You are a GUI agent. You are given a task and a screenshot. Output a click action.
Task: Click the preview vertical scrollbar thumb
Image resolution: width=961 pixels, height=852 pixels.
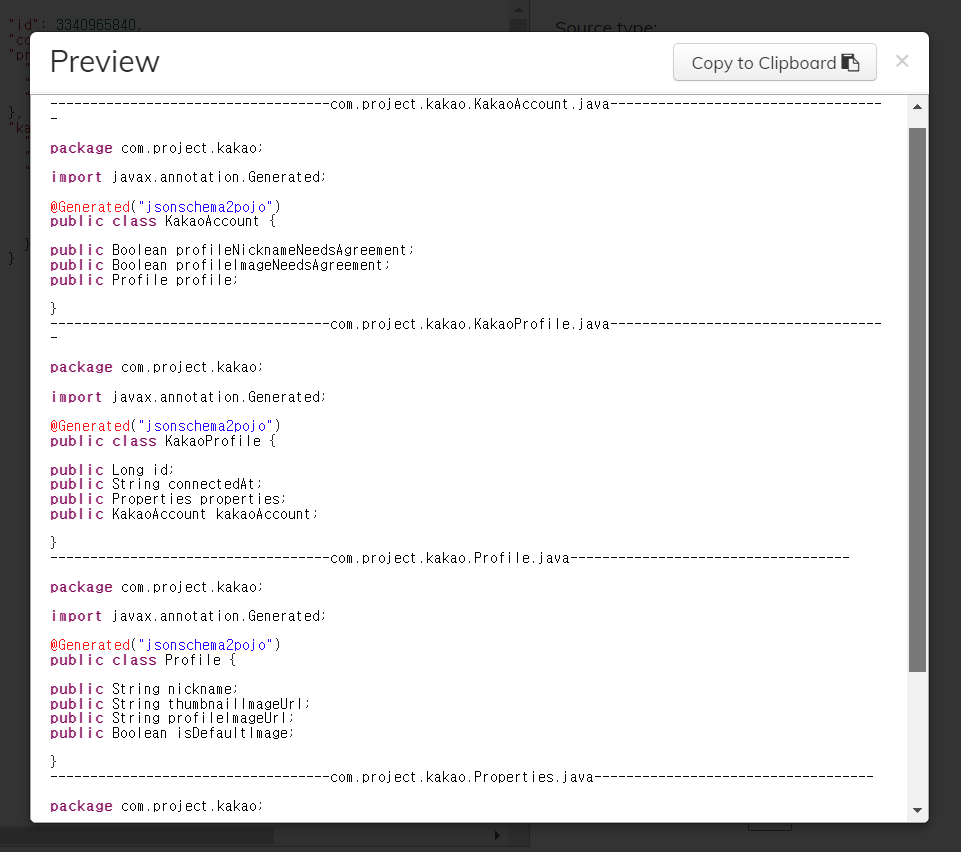click(917, 400)
